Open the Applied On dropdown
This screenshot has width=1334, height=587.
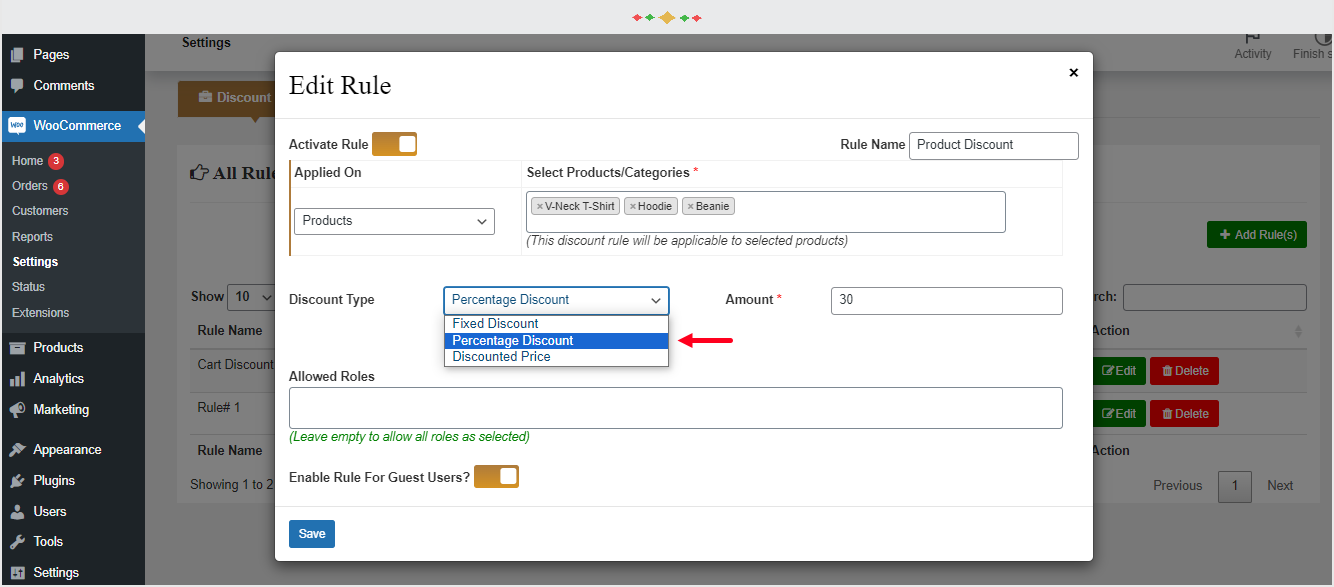coord(393,221)
